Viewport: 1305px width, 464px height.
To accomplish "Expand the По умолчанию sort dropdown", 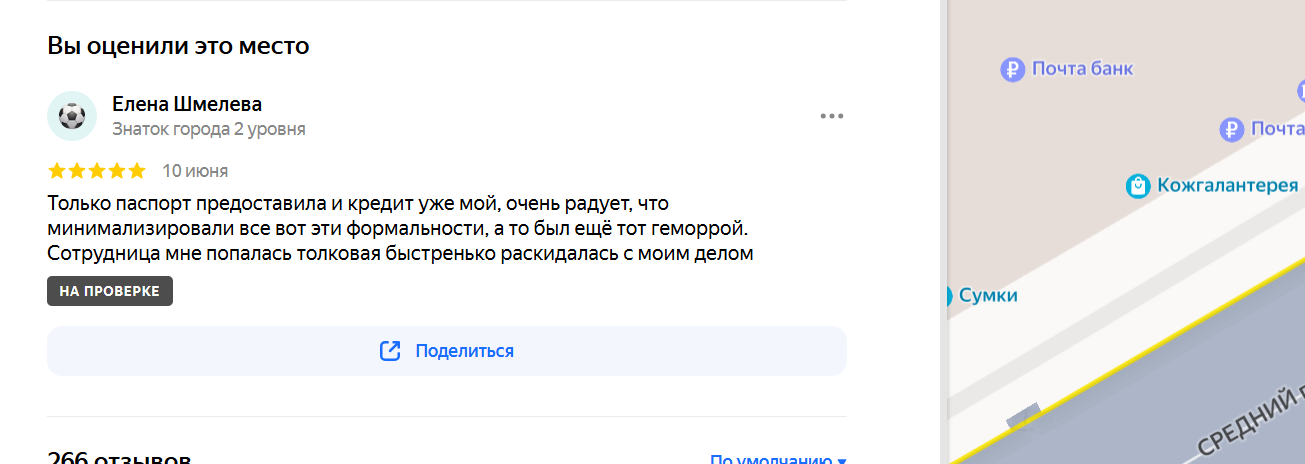I will pos(778,460).
